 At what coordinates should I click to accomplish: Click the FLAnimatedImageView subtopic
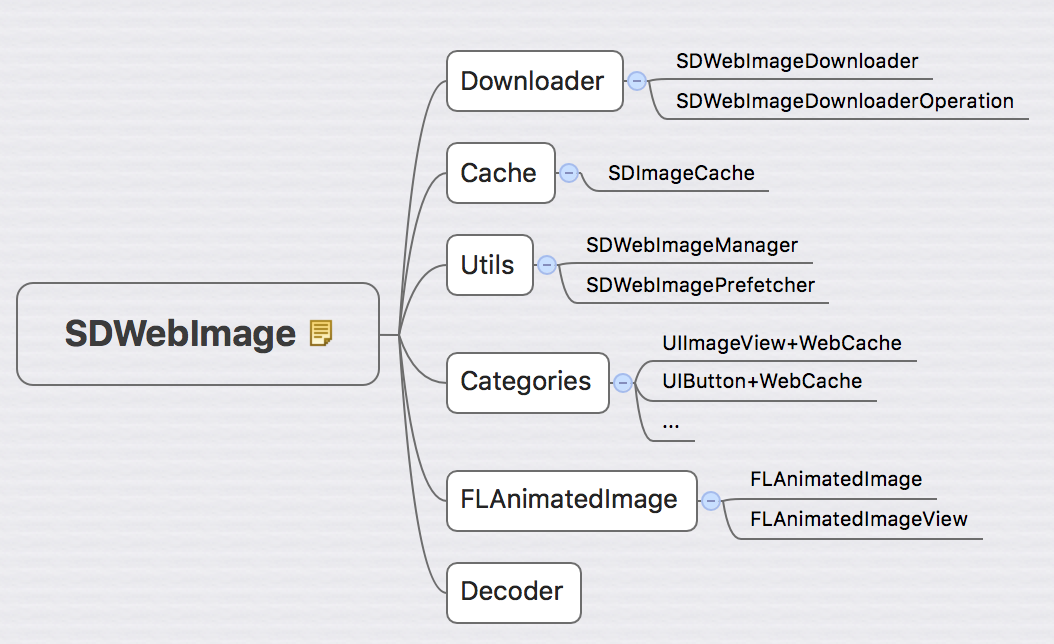858,519
